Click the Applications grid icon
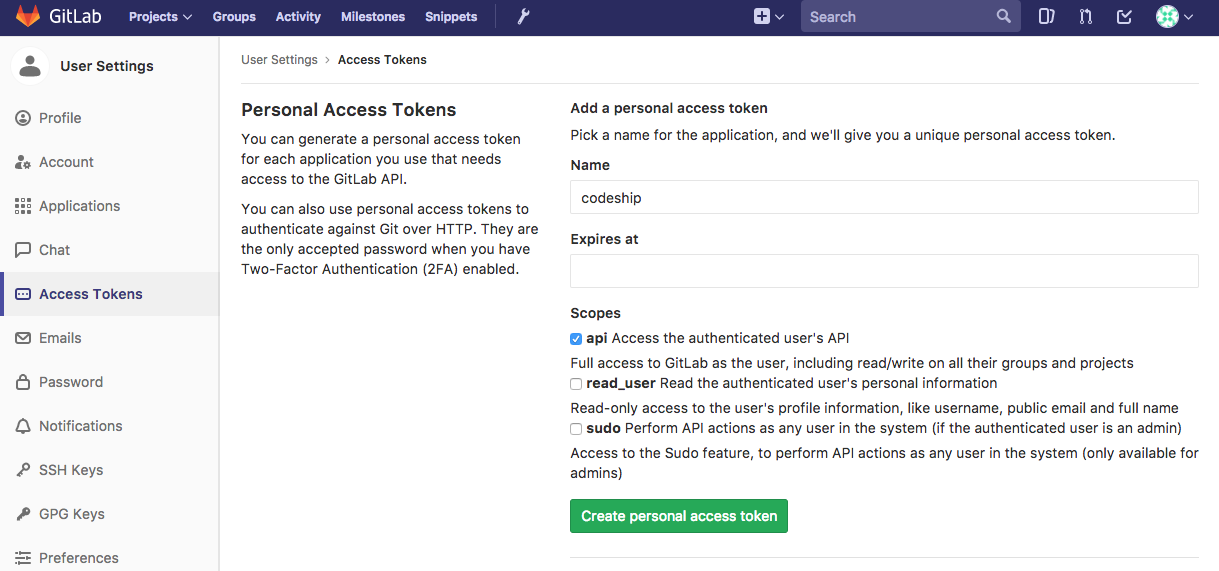 pyautogui.click(x=23, y=206)
